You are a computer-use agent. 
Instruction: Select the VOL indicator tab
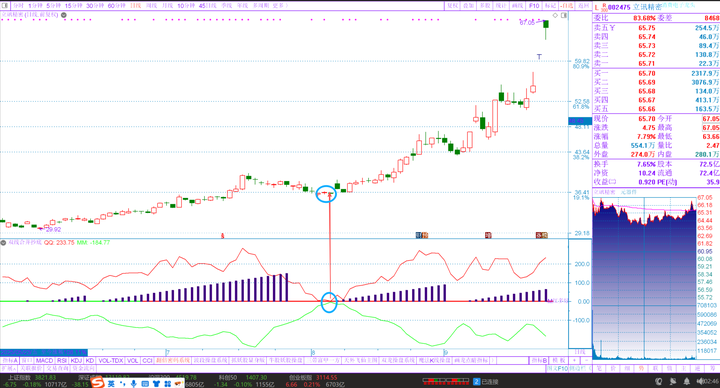click(x=132, y=360)
